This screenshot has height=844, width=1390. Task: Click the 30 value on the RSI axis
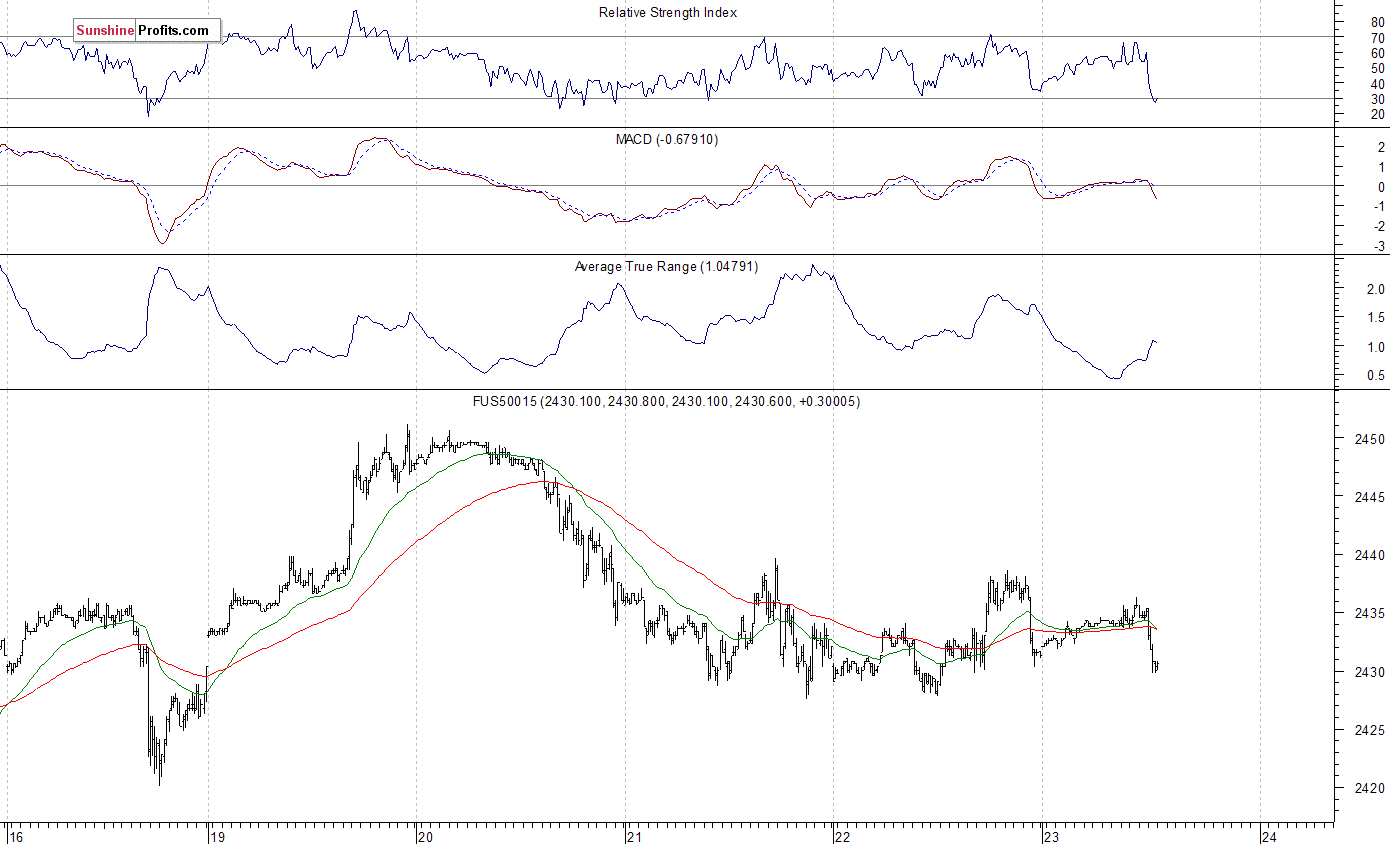[x=1378, y=99]
